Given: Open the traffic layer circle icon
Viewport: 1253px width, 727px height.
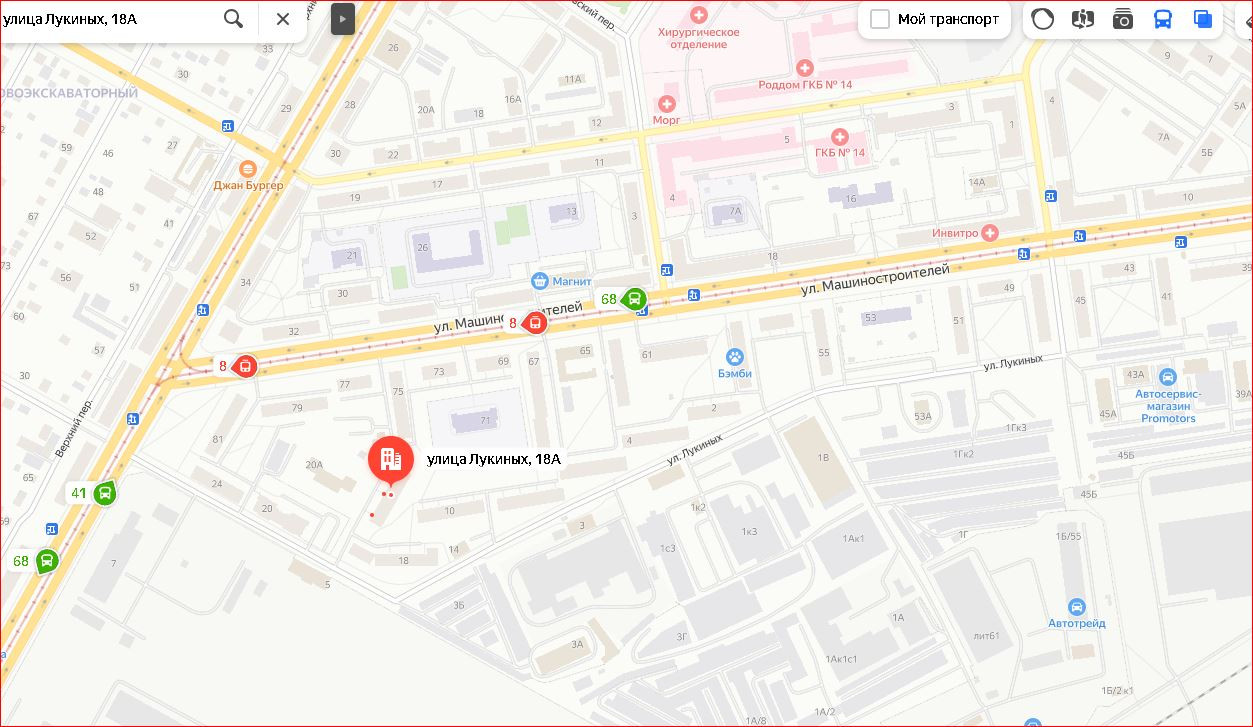Looking at the screenshot, I should (x=1042, y=19).
